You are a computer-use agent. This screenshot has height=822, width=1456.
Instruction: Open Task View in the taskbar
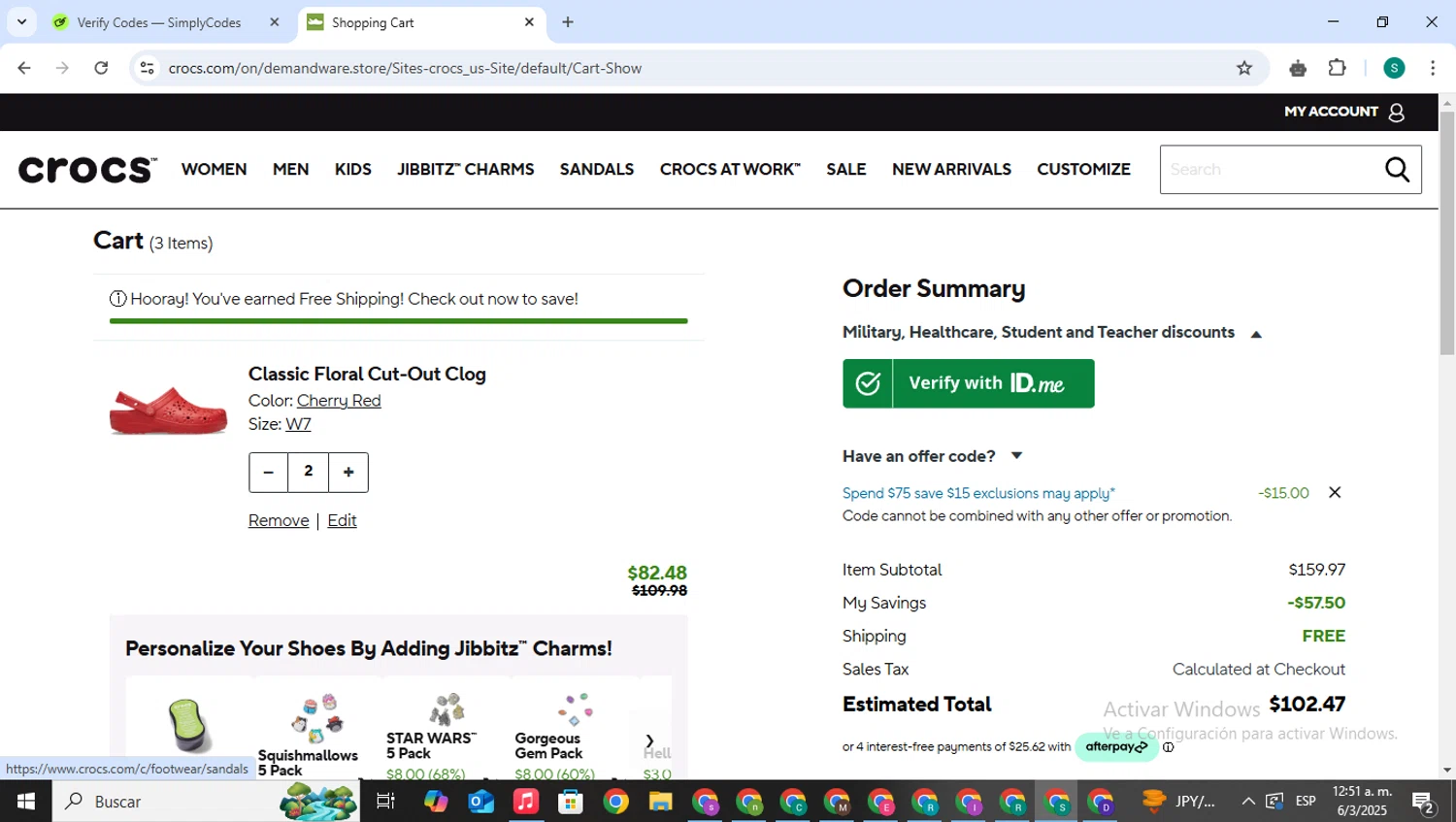pyautogui.click(x=385, y=802)
